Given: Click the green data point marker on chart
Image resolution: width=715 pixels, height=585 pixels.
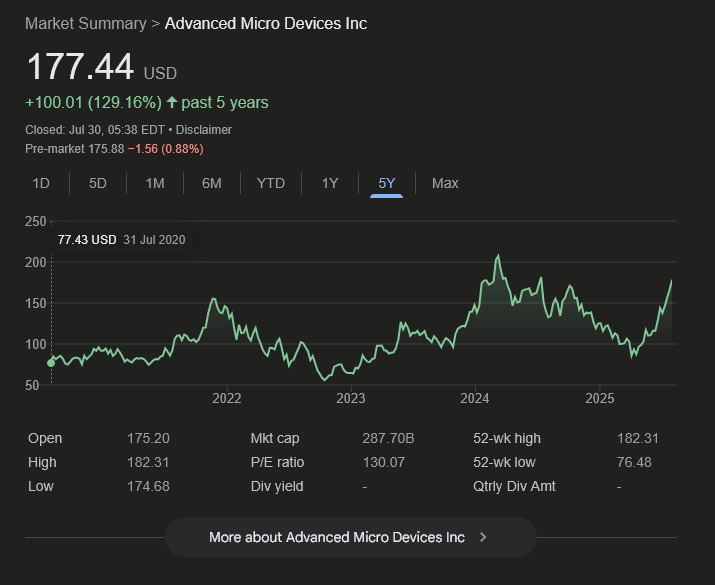Looking at the screenshot, I should tap(51, 363).
